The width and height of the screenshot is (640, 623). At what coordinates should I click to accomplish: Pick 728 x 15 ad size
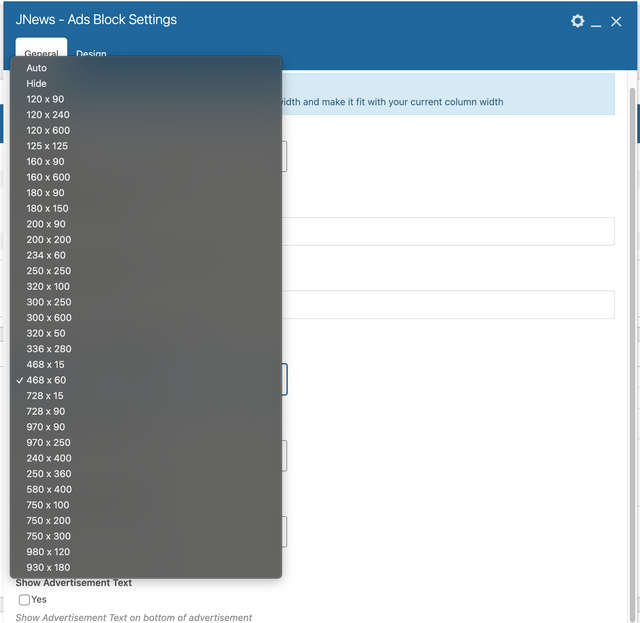[x=146, y=396]
